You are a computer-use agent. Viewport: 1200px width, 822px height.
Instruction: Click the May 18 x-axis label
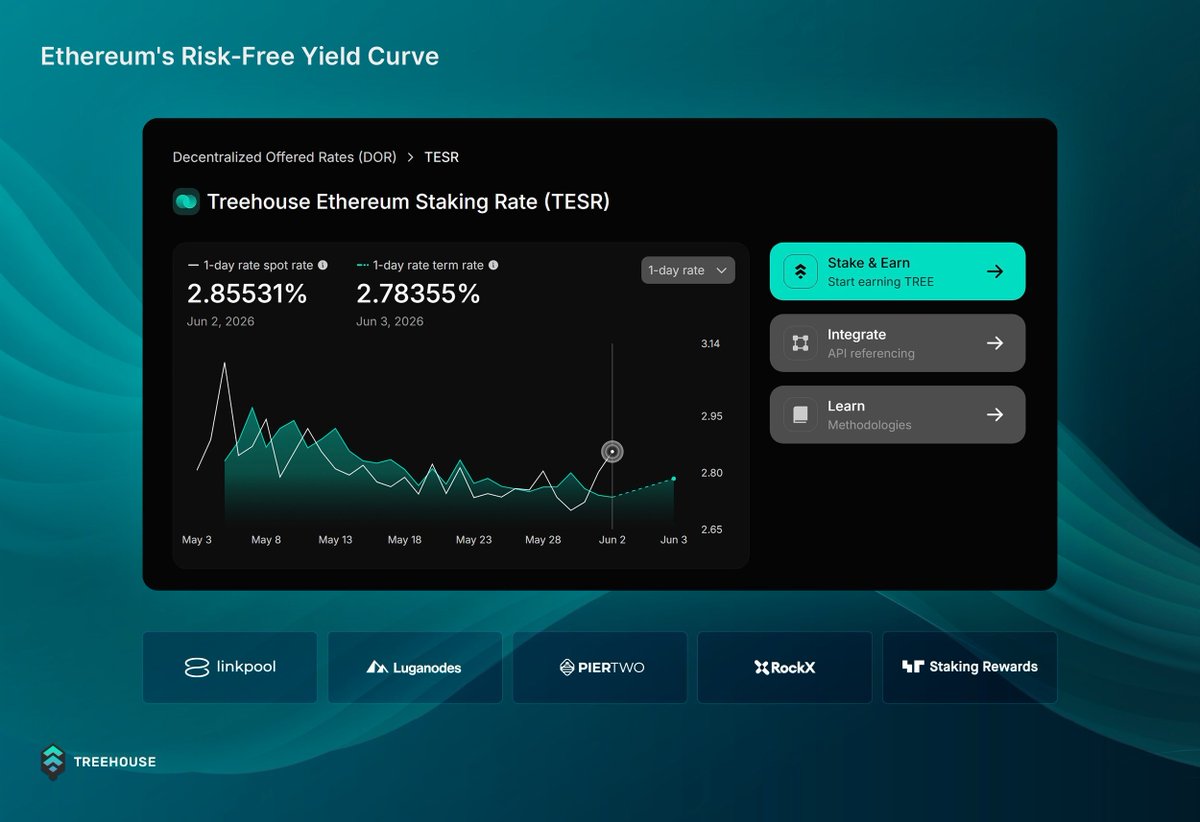point(404,540)
